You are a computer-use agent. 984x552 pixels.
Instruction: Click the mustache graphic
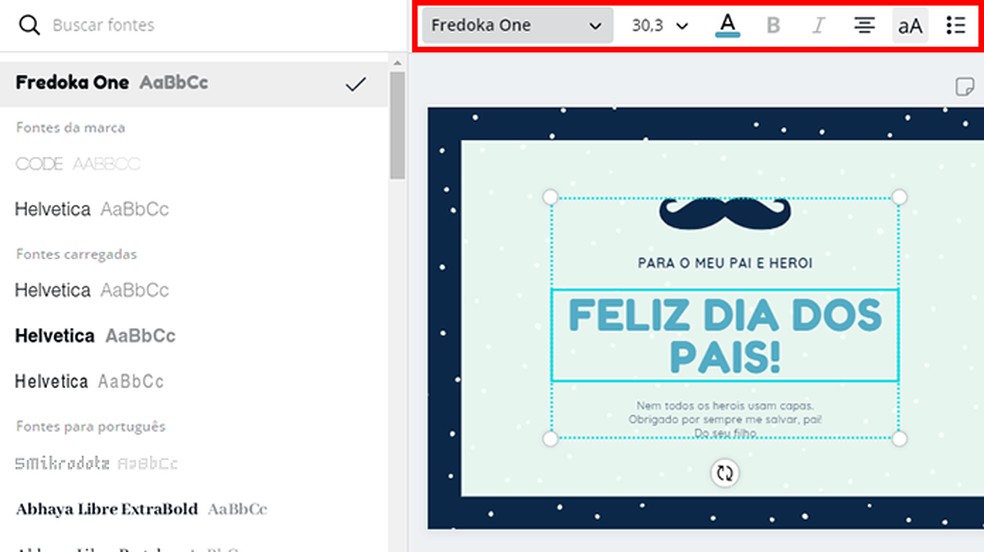click(x=725, y=214)
